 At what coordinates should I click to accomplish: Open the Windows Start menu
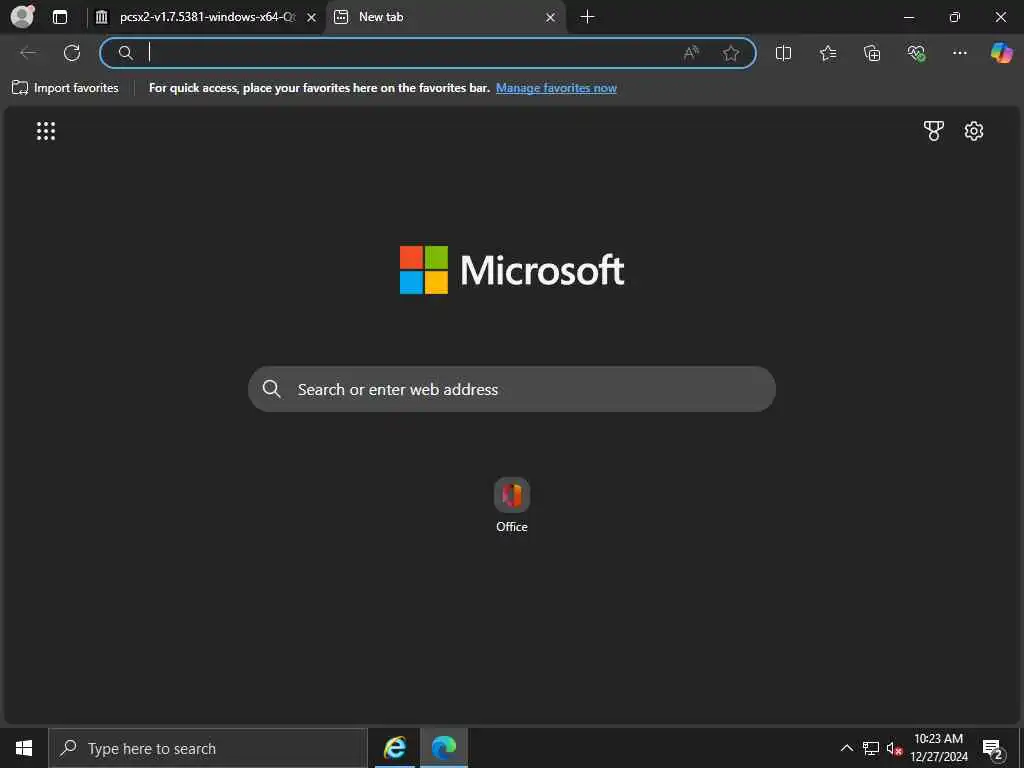pyautogui.click(x=24, y=748)
